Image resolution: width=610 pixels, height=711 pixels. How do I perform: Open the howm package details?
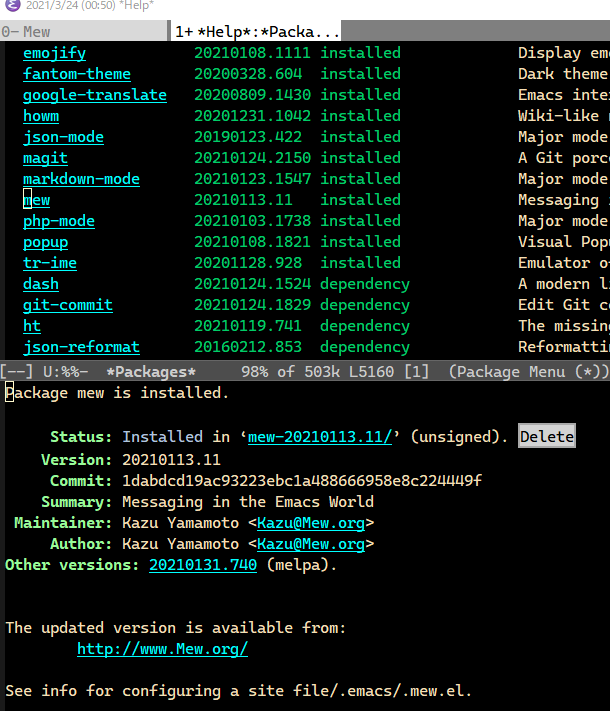point(41,116)
